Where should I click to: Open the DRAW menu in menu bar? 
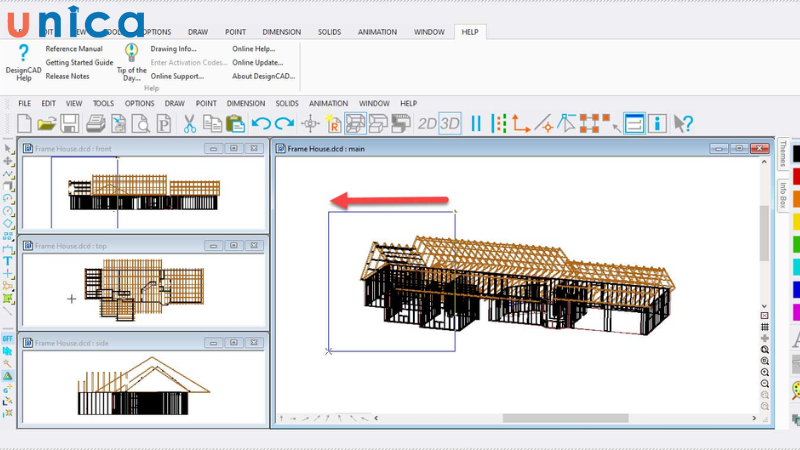(175, 103)
